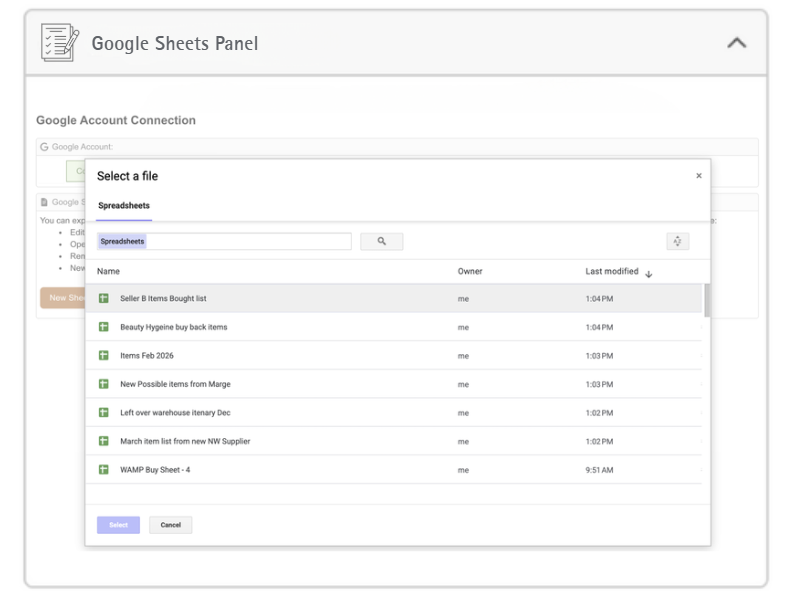Close the Select a file dialog
The image size is (787, 591).
(699, 176)
